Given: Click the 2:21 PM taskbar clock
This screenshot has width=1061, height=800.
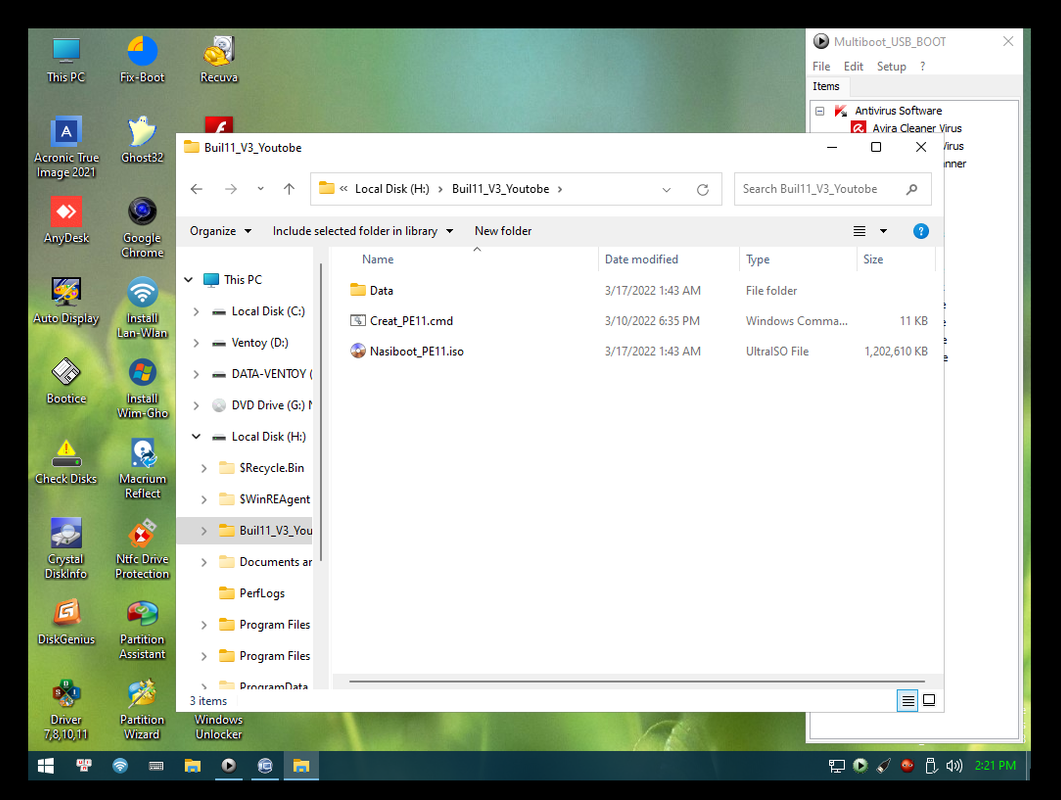Looking at the screenshot, I should coord(995,765).
